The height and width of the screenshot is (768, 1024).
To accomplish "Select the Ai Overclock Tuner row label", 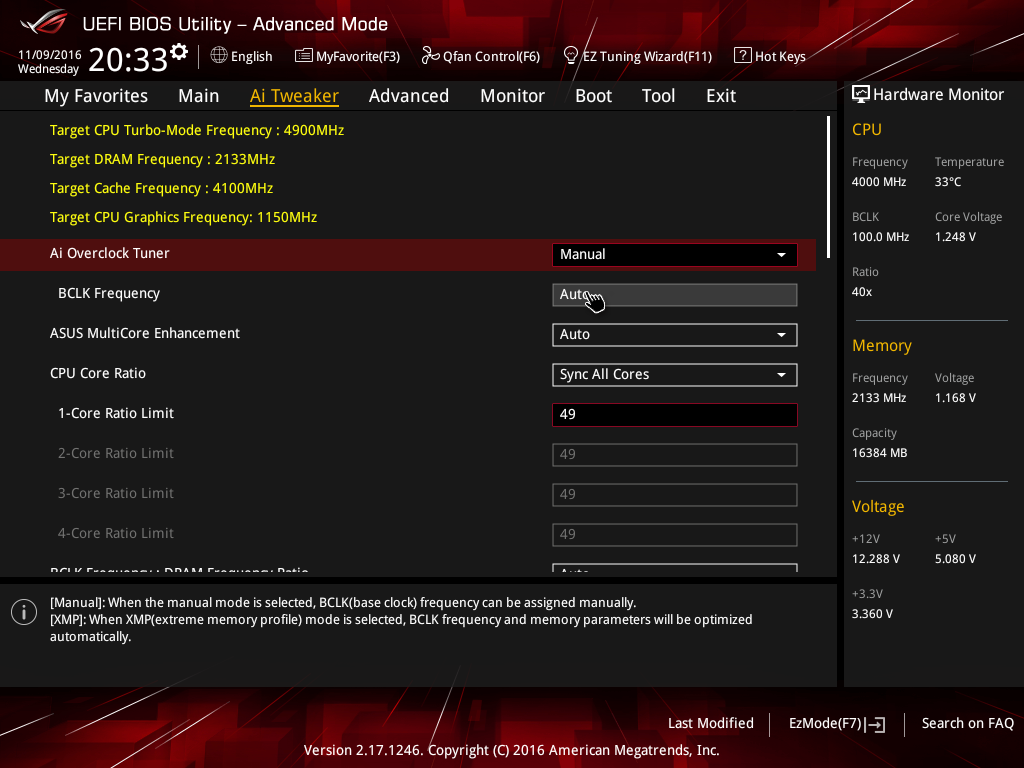I will click(x=110, y=253).
